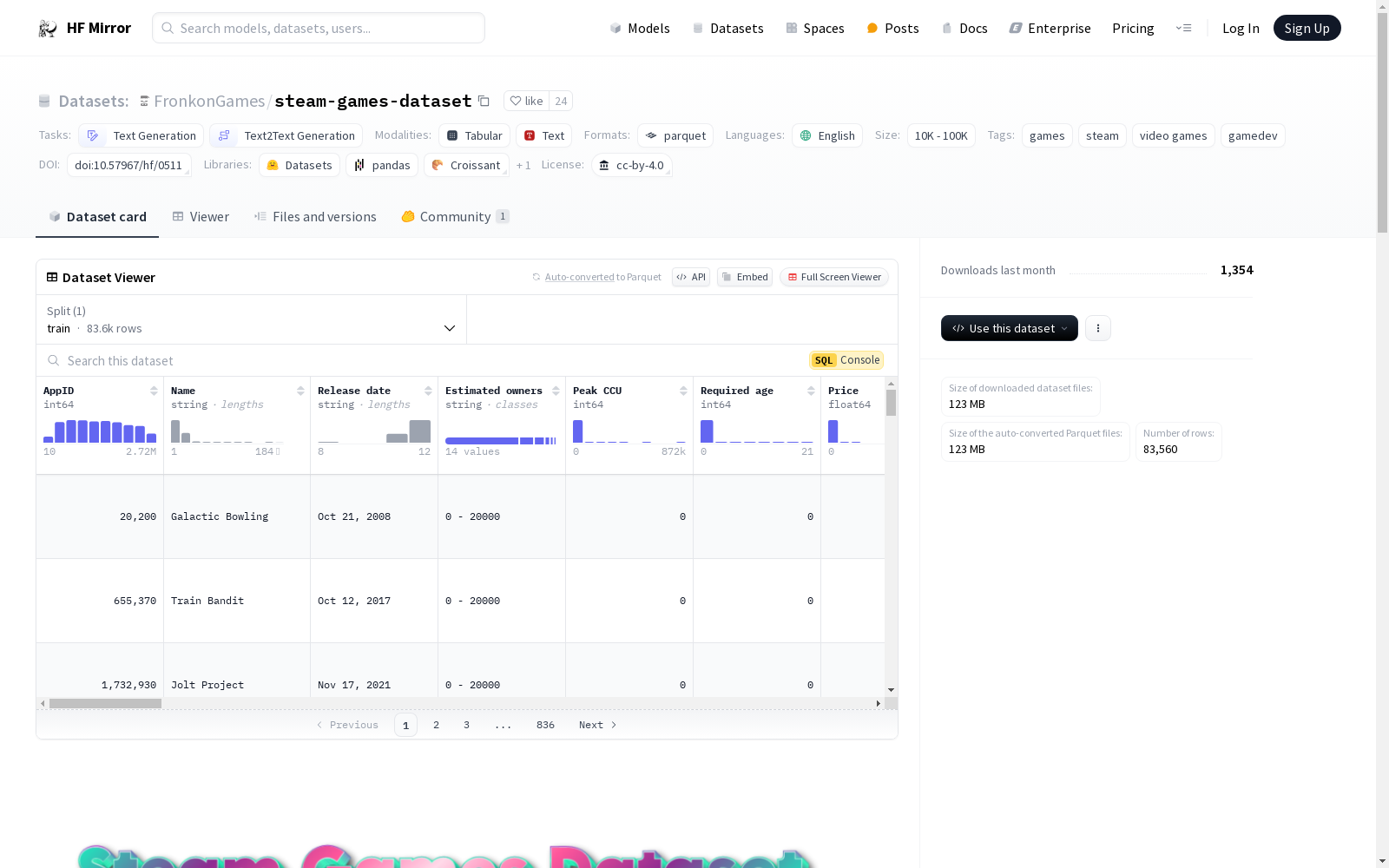Screen dimensions: 1389x868
Task: Click the doi:10.57967/hf/0511 tag
Action: tap(129, 165)
